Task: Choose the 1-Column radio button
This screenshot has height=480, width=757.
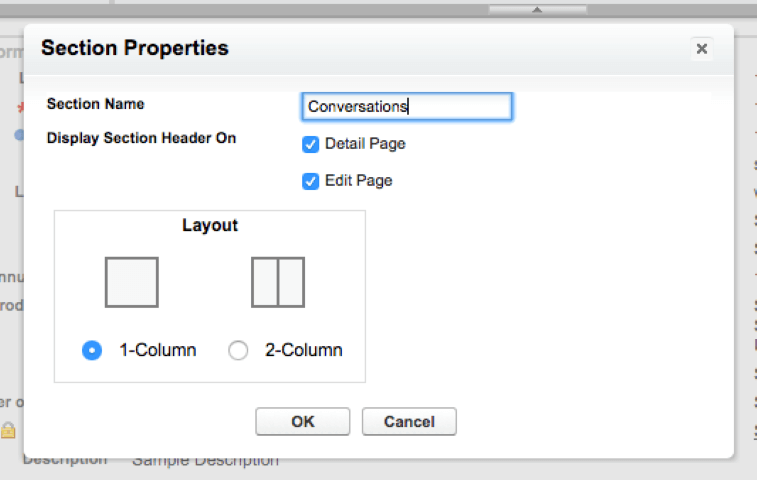Action: tap(92, 350)
